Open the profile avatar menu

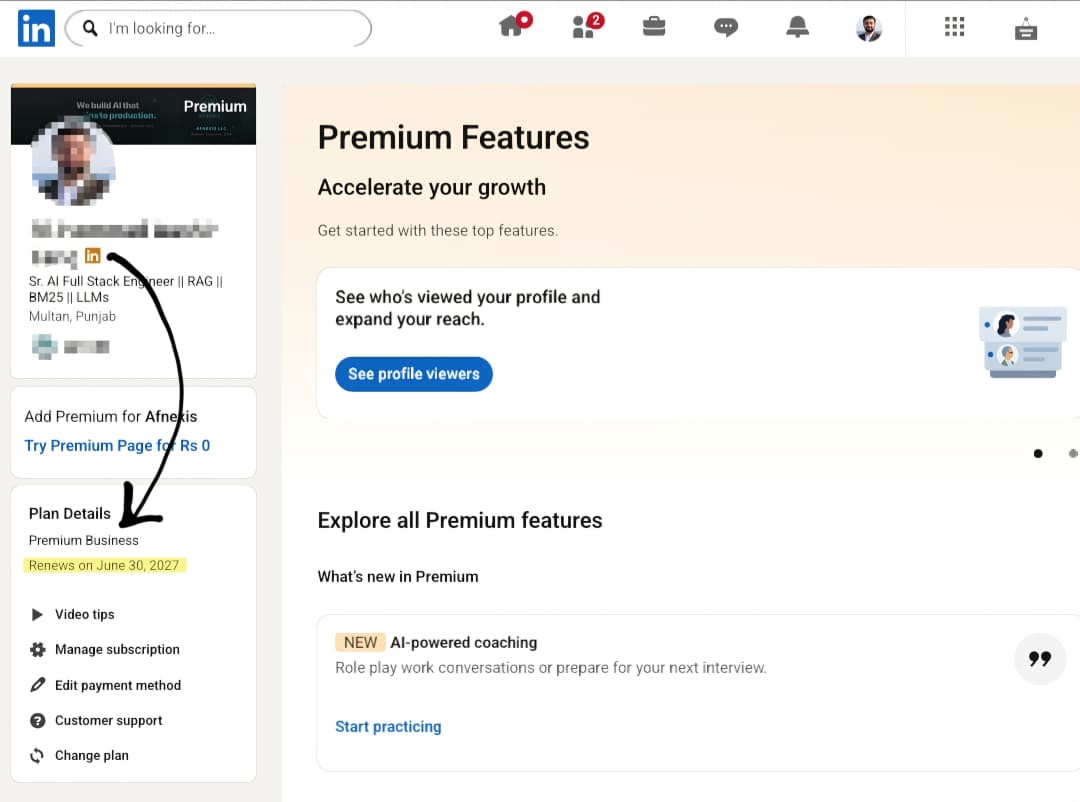point(869,28)
